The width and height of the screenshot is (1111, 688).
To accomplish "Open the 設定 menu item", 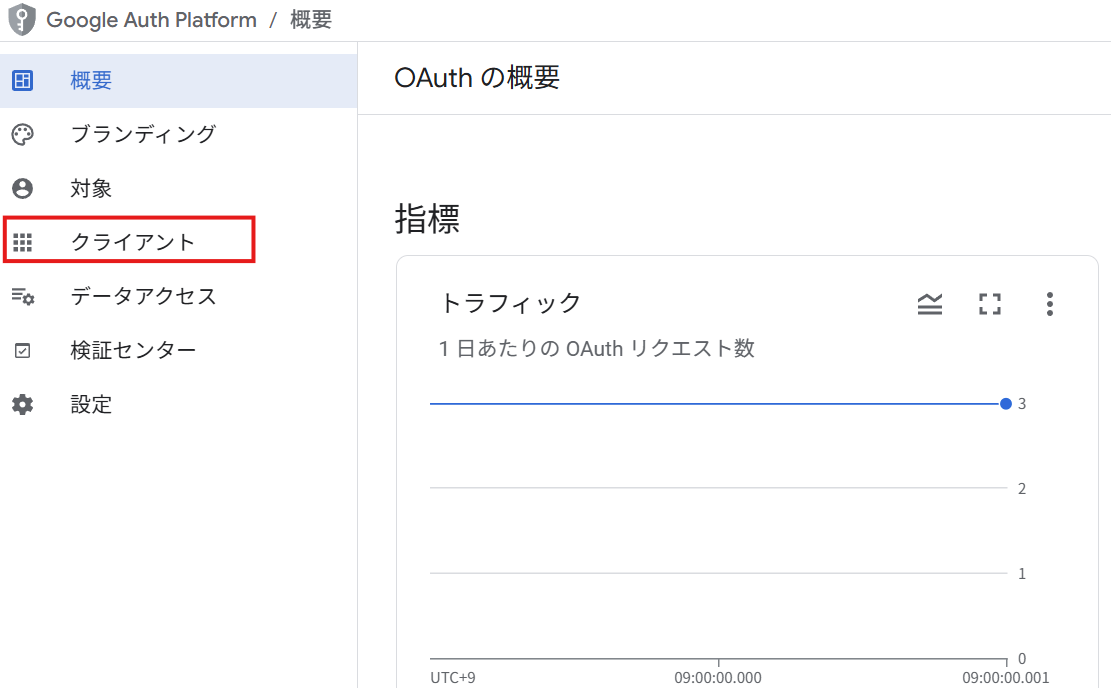I will [179, 405].
